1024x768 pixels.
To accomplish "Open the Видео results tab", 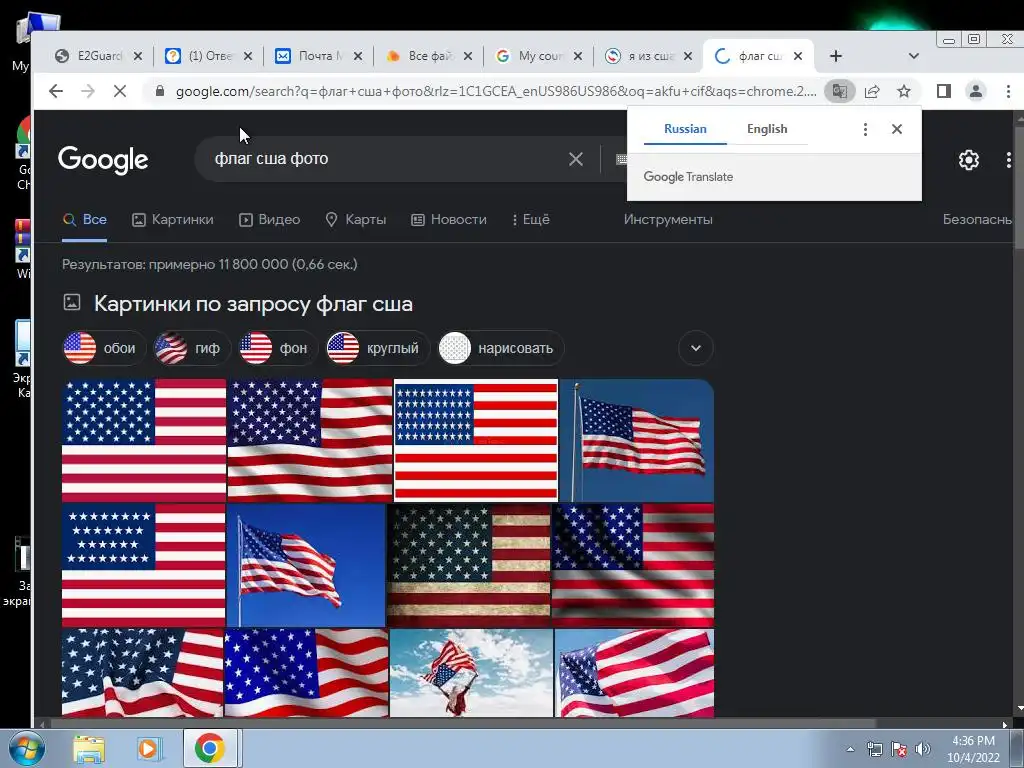I will coord(269,219).
